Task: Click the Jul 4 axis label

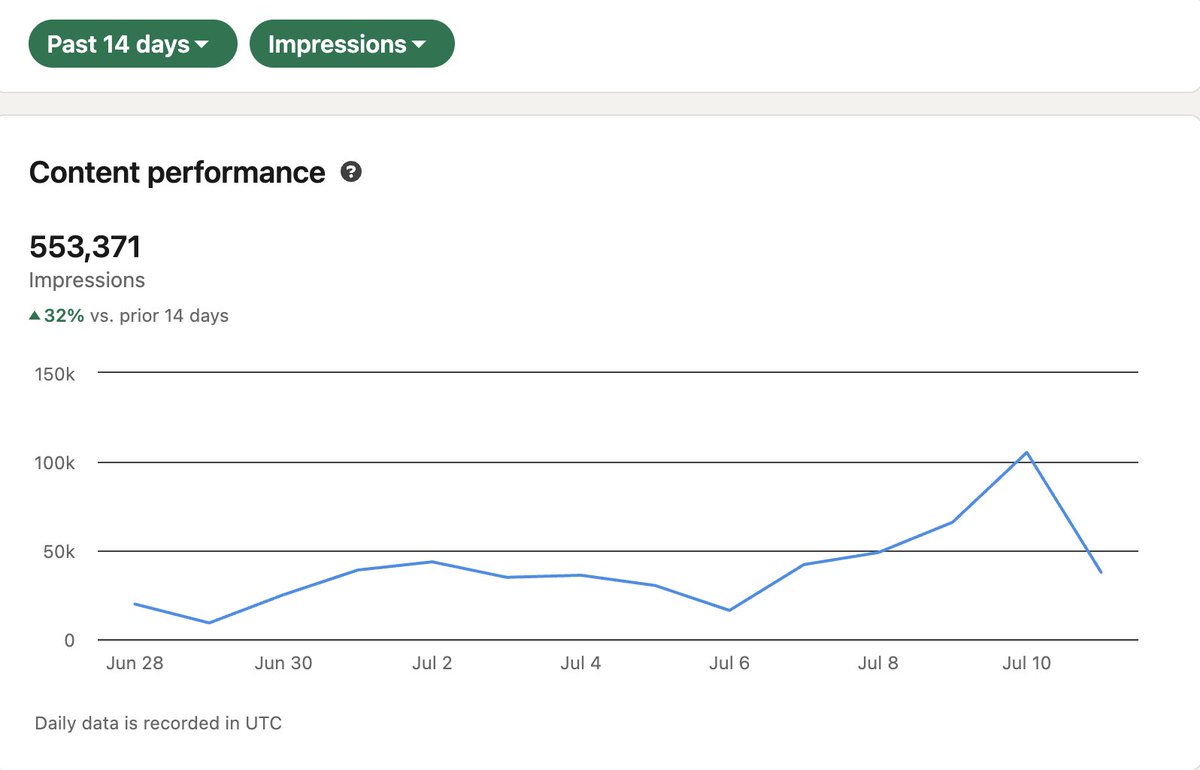Action: (580, 662)
